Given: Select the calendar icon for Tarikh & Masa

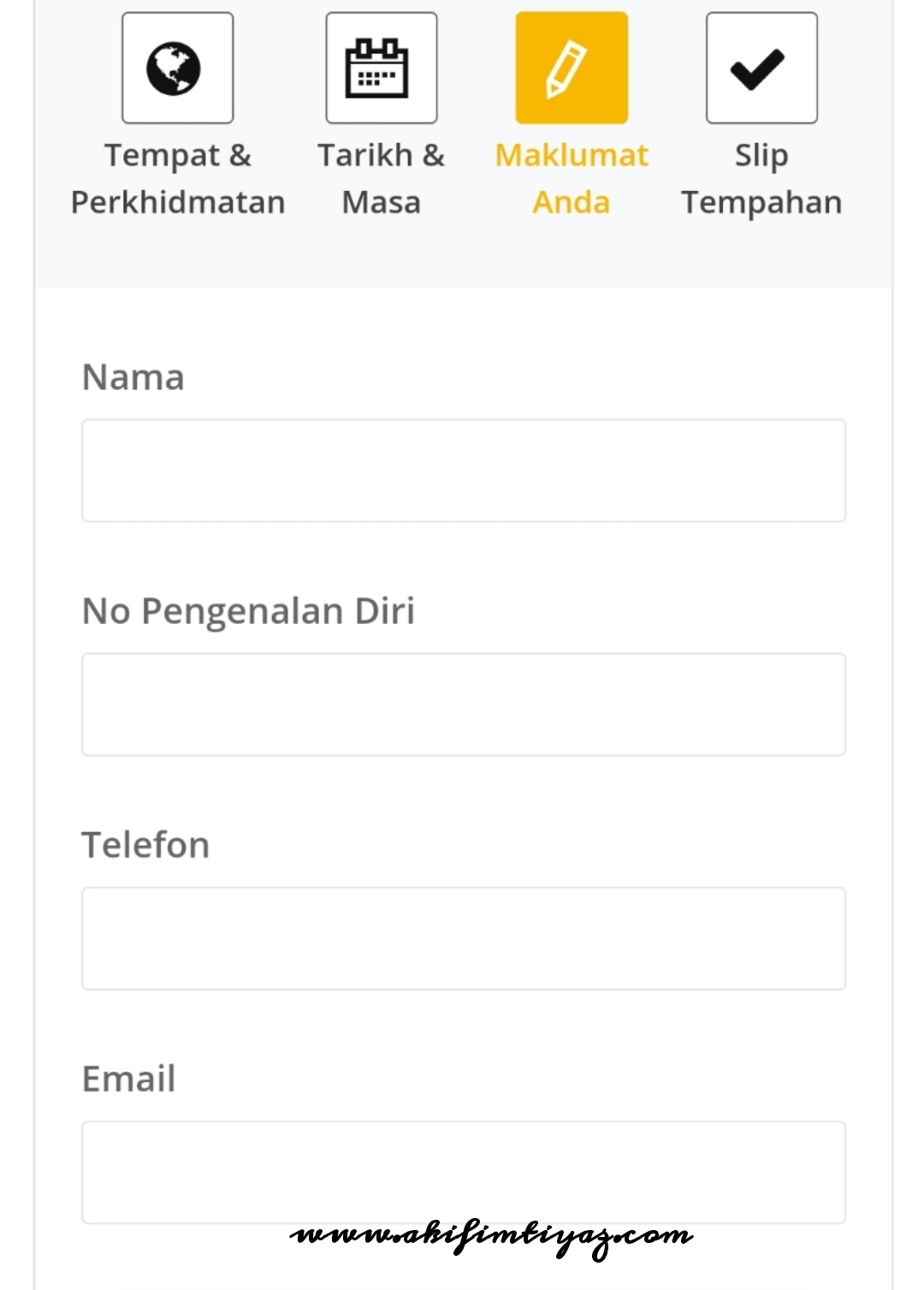Looking at the screenshot, I should point(382,67).
